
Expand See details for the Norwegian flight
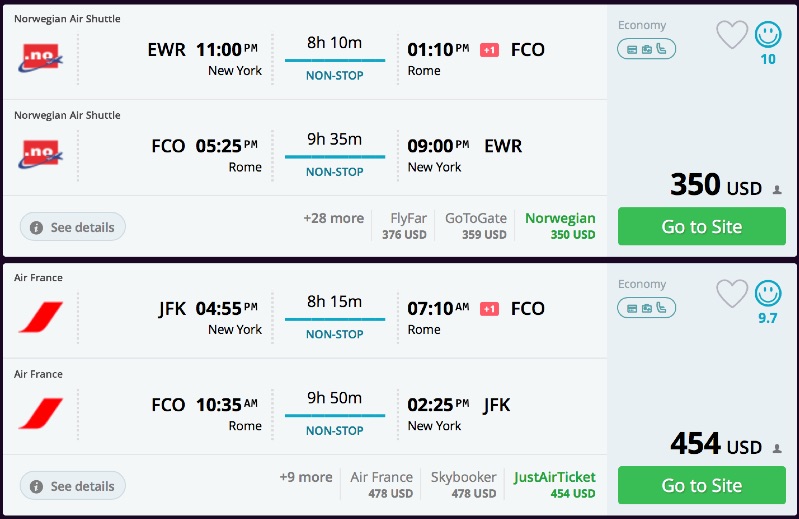pyautogui.click(x=73, y=227)
